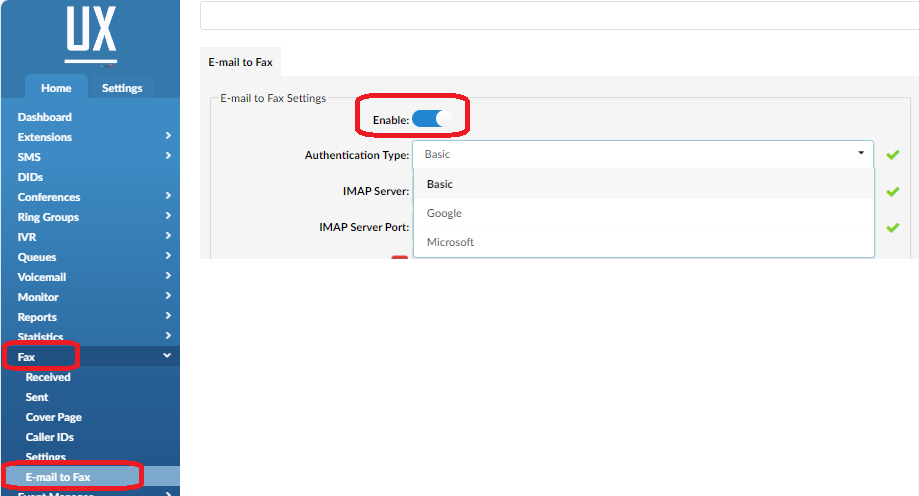Open the IVR menu item

[x=27, y=237]
